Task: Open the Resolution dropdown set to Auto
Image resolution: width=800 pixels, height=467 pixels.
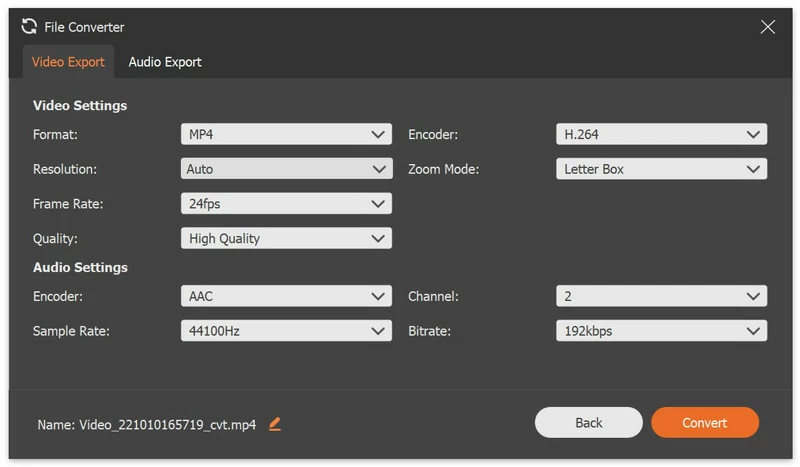Action: [x=286, y=169]
